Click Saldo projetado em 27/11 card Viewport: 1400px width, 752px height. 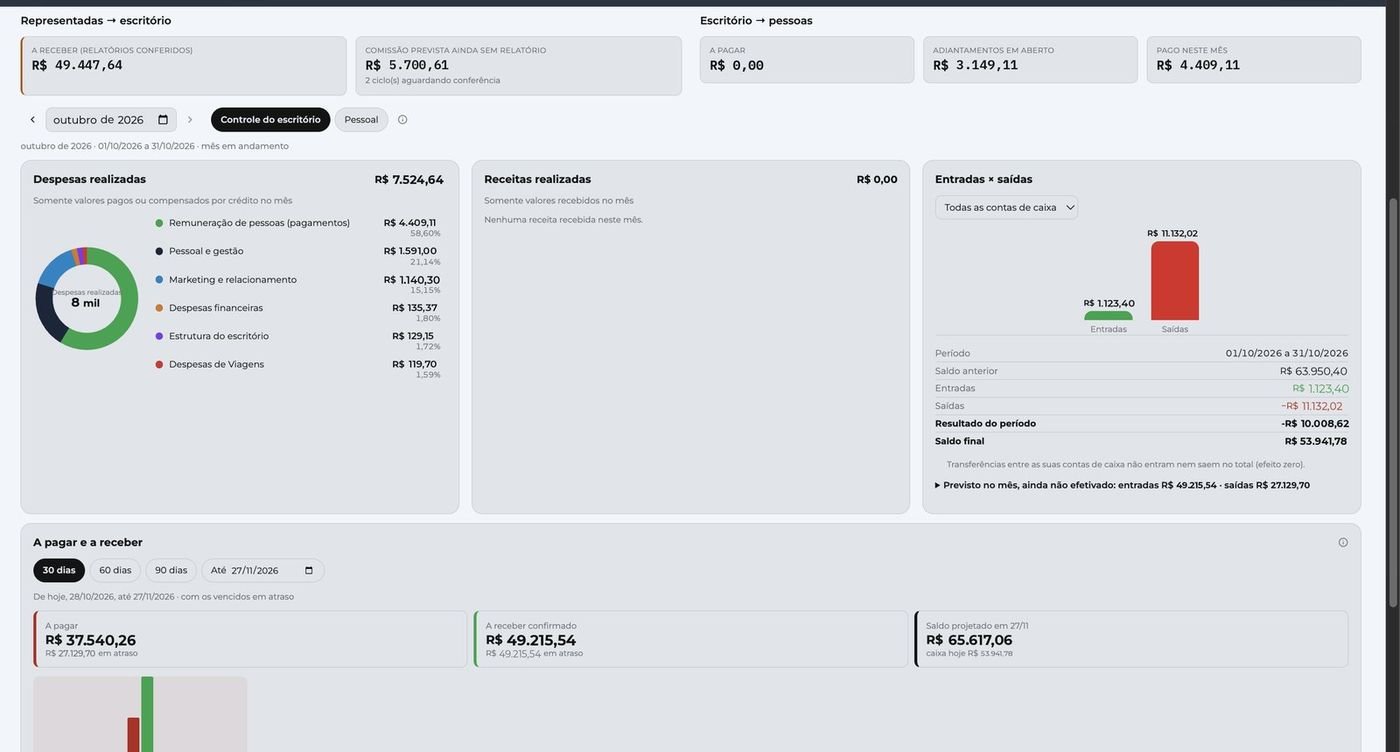click(x=1131, y=640)
